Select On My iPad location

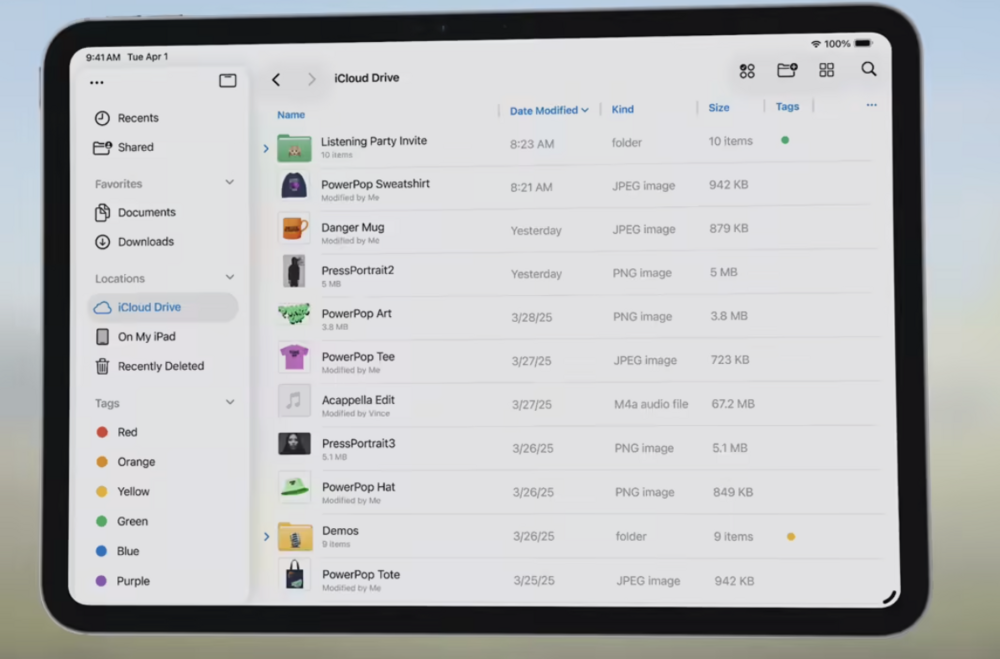[146, 337]
